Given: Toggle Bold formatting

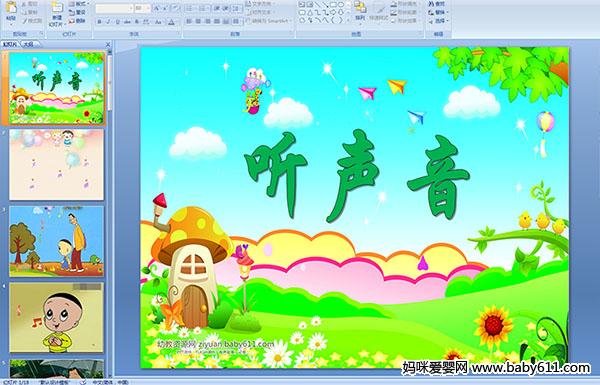Looking at the screenshot, I should coord(99,22).
